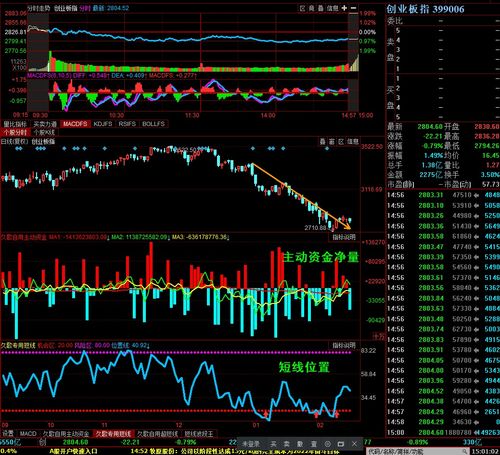Open 指标说明 for the 短线 indicator panel
This screenshot has width=500, height=455.
tap(344, 345)
